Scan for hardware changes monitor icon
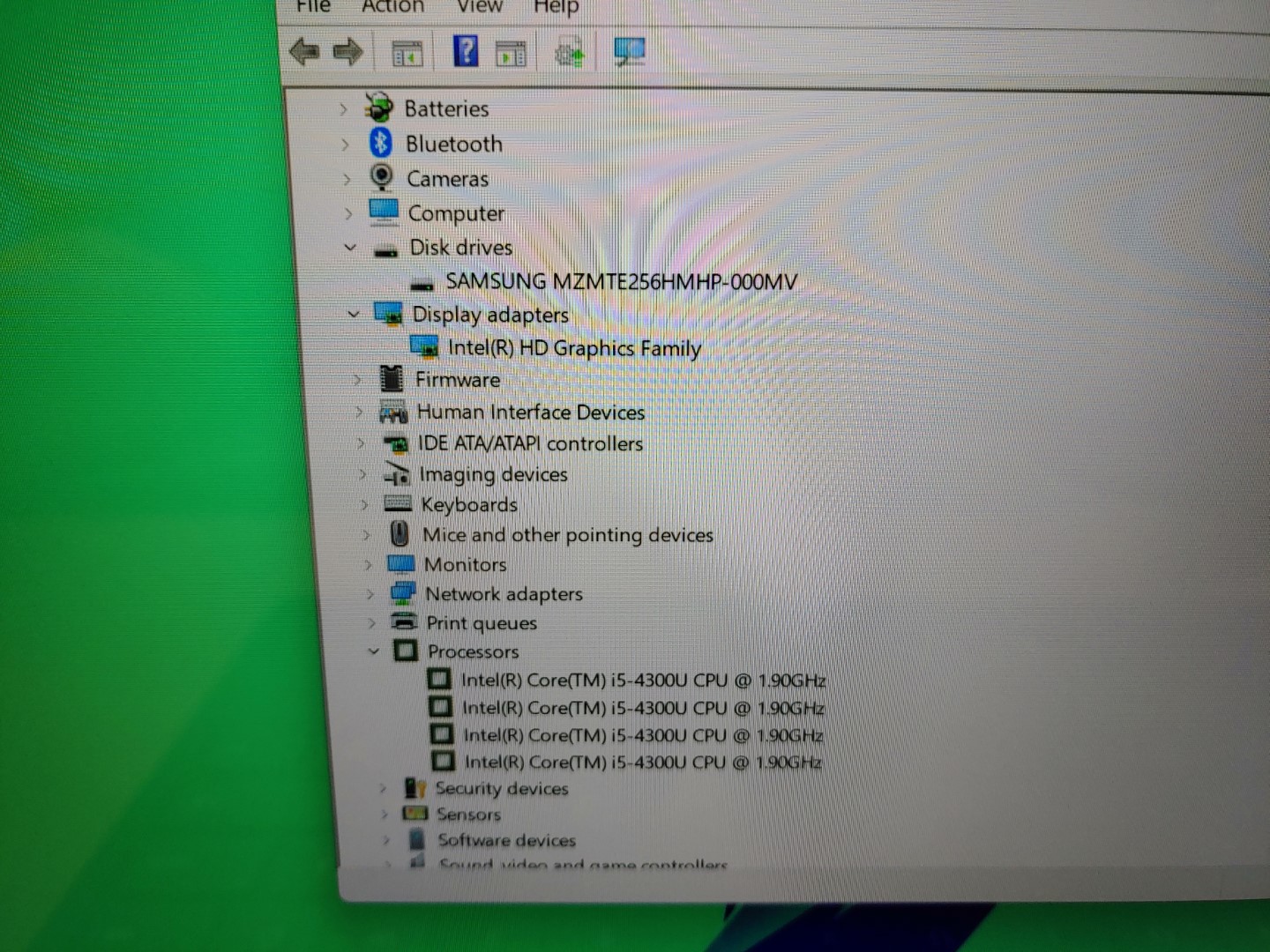1270x952 pixels. (x=630, y=52)
